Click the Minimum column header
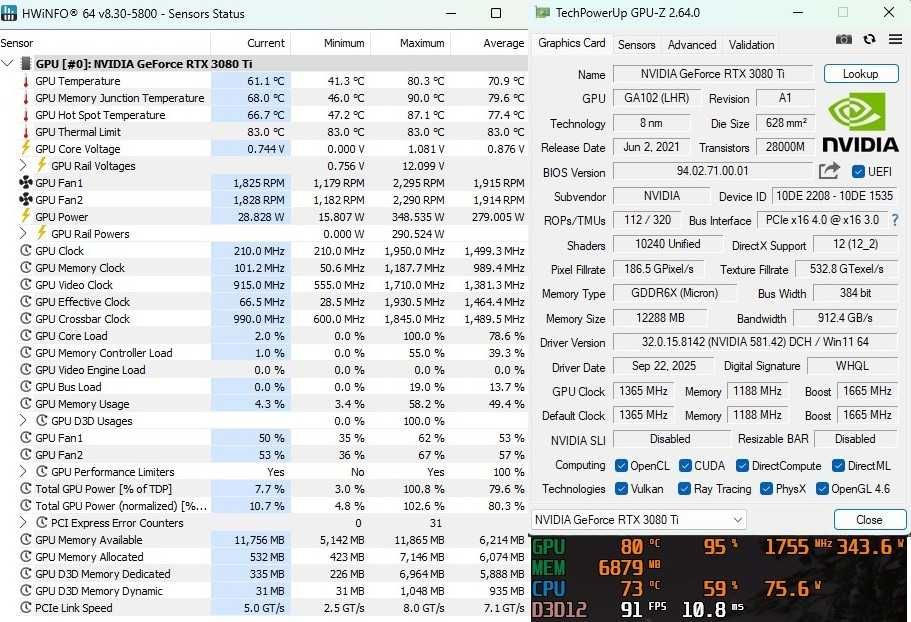 coord(331,43)
